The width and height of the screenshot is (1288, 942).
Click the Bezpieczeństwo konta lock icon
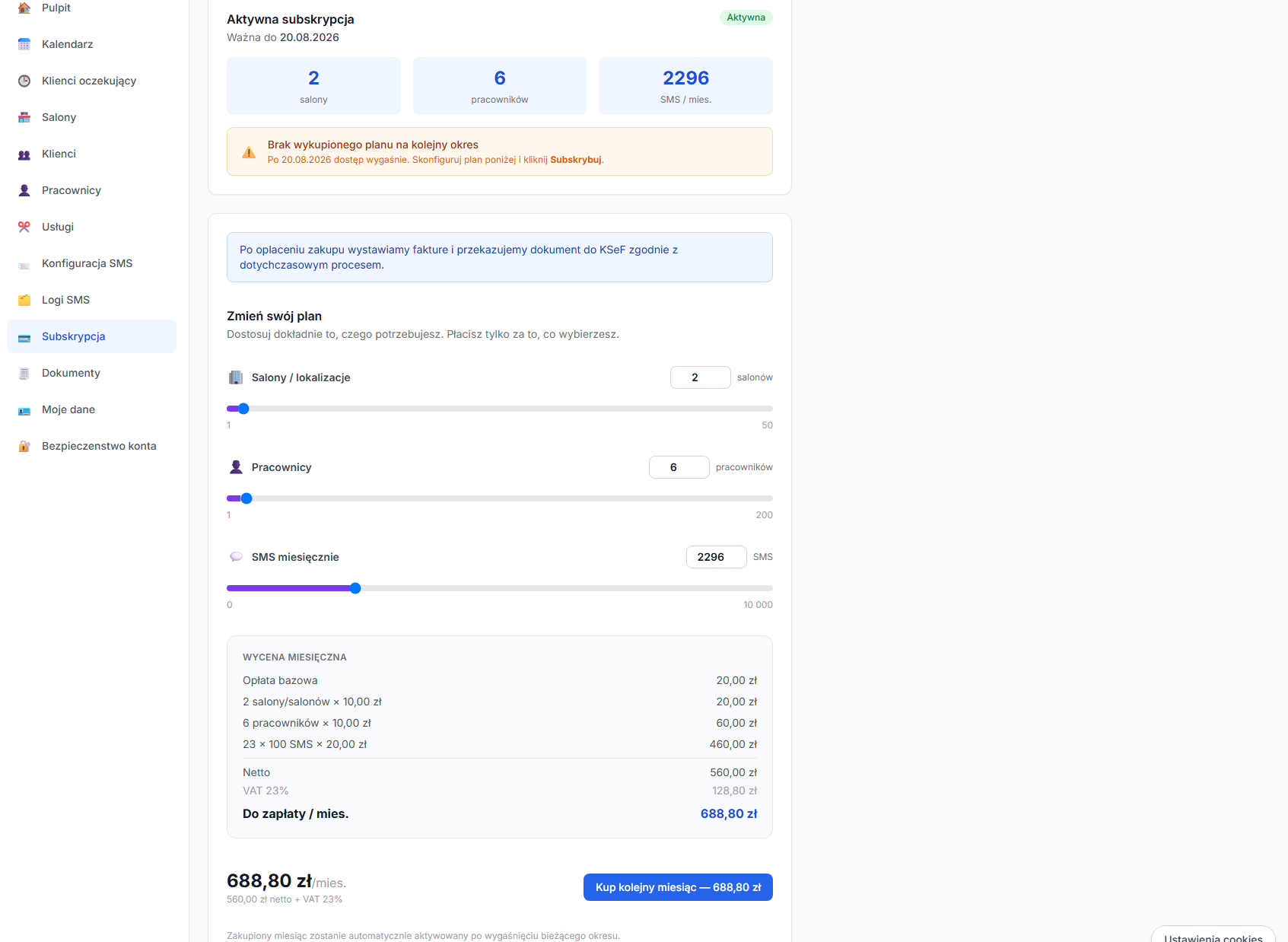24,446
